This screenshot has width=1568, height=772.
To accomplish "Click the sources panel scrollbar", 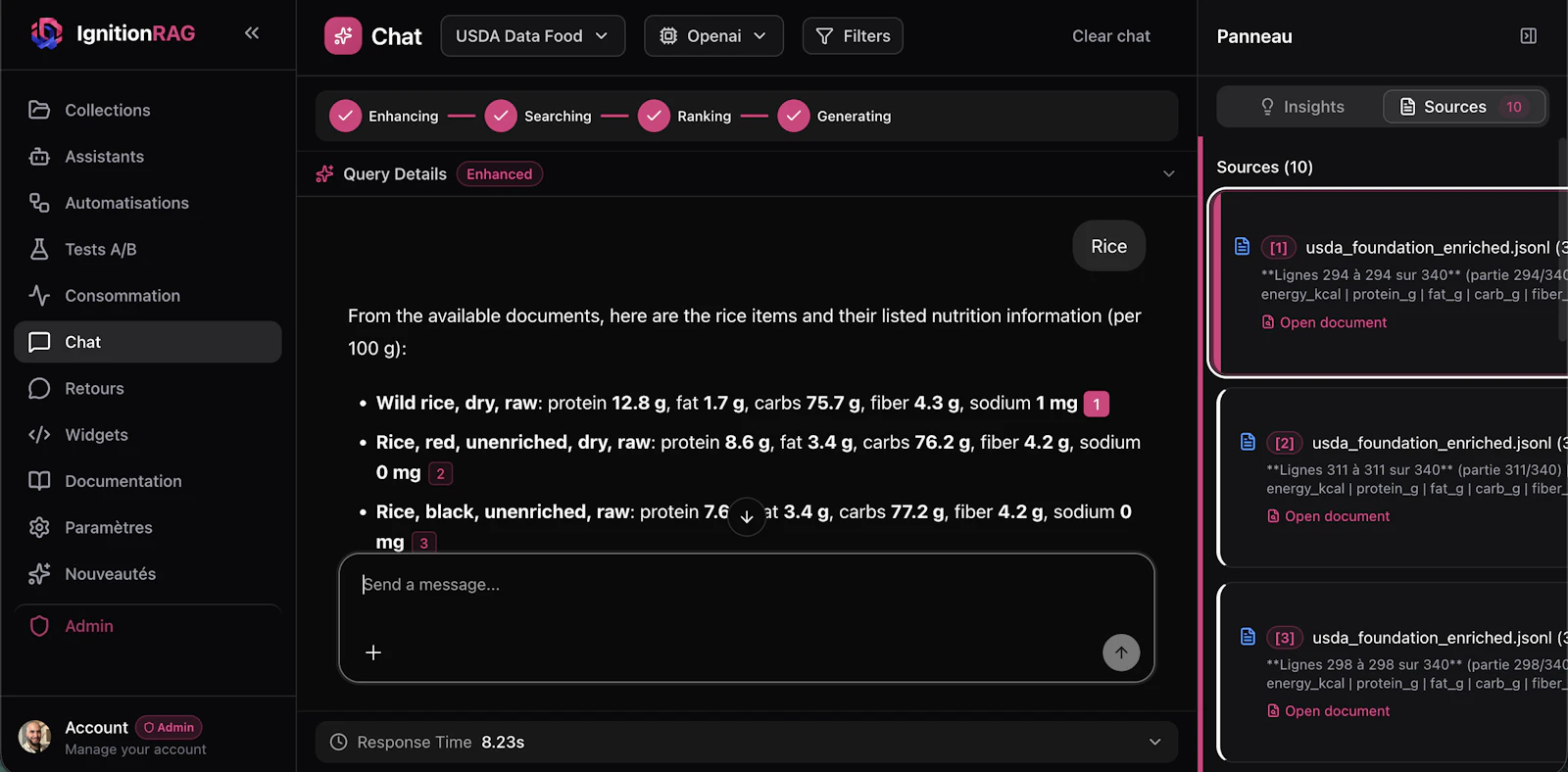I will [1562, 240].
